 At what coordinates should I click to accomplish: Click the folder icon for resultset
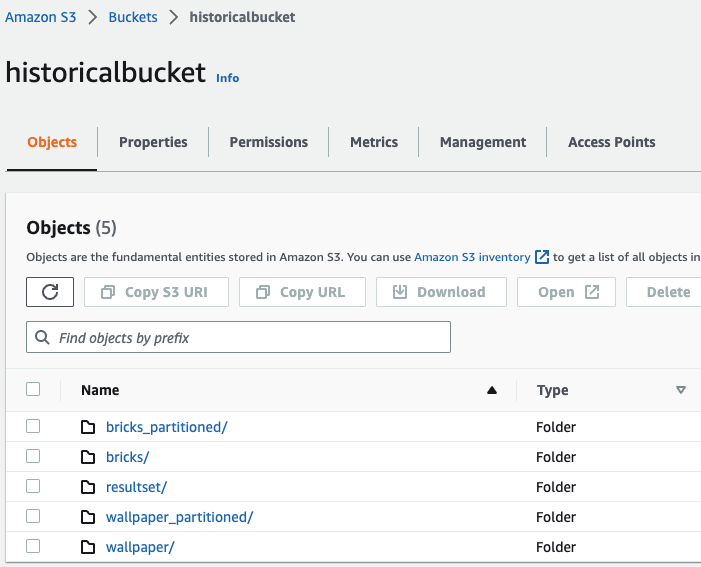[x=88, y=487]
